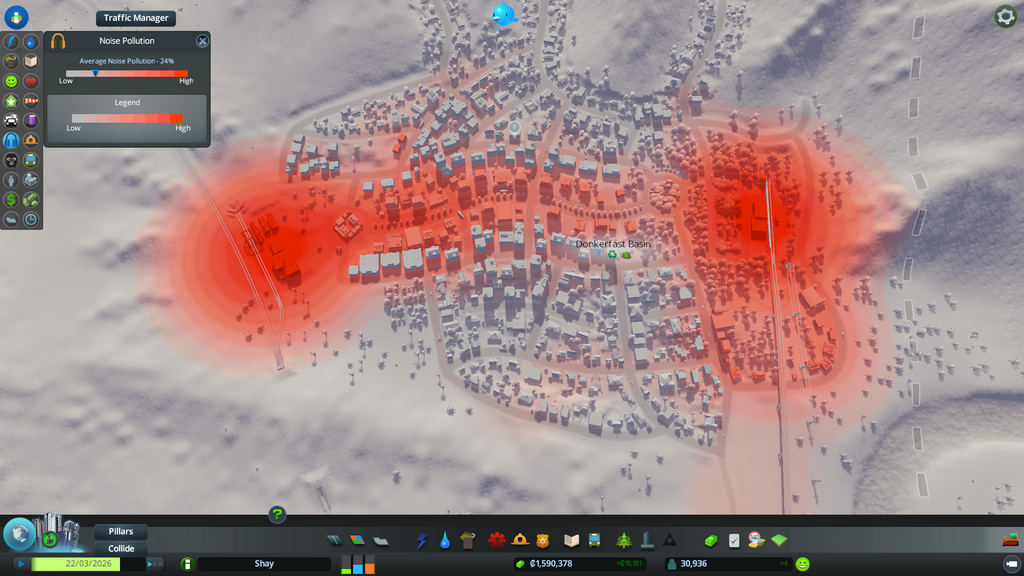Open the Electricity build menu
1024x576 pixels.
pos(422,540)
